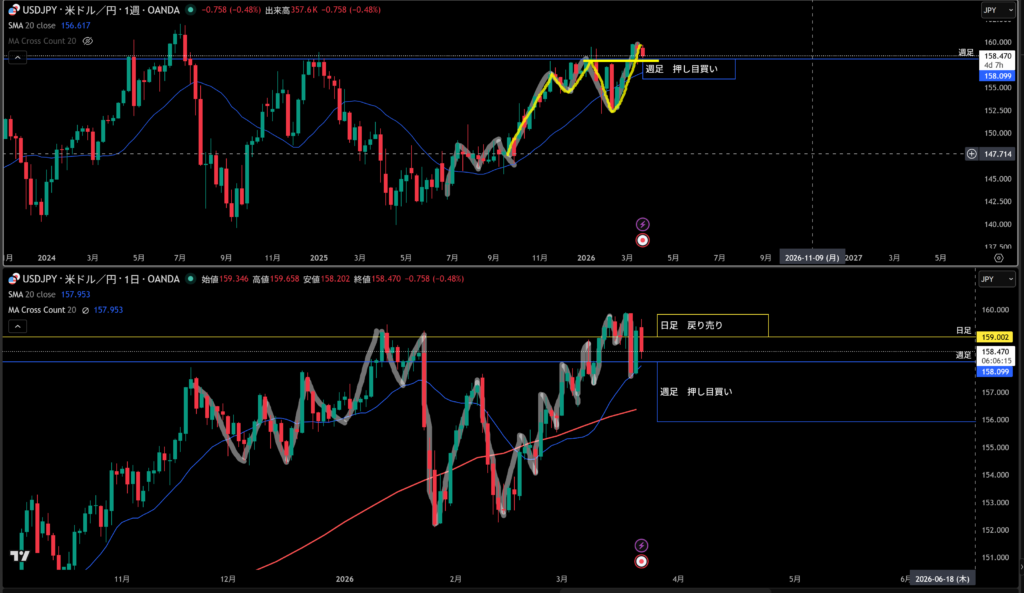This screenshot has width=1024, height=593.
Task: Click the plus icon at price 147.714
Action: (972, 154)
